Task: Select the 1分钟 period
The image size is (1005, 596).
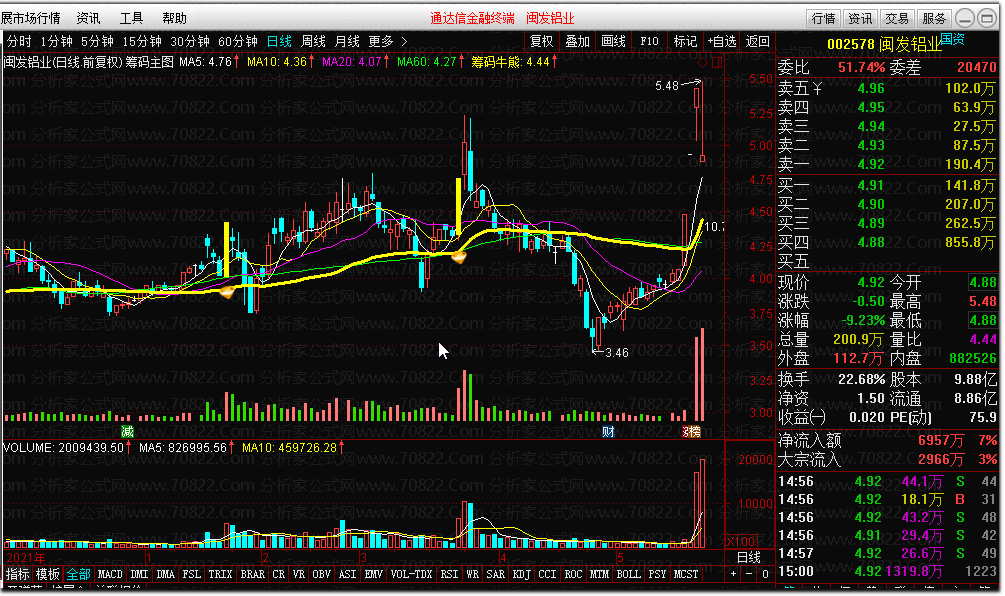Action: [56, 42]
